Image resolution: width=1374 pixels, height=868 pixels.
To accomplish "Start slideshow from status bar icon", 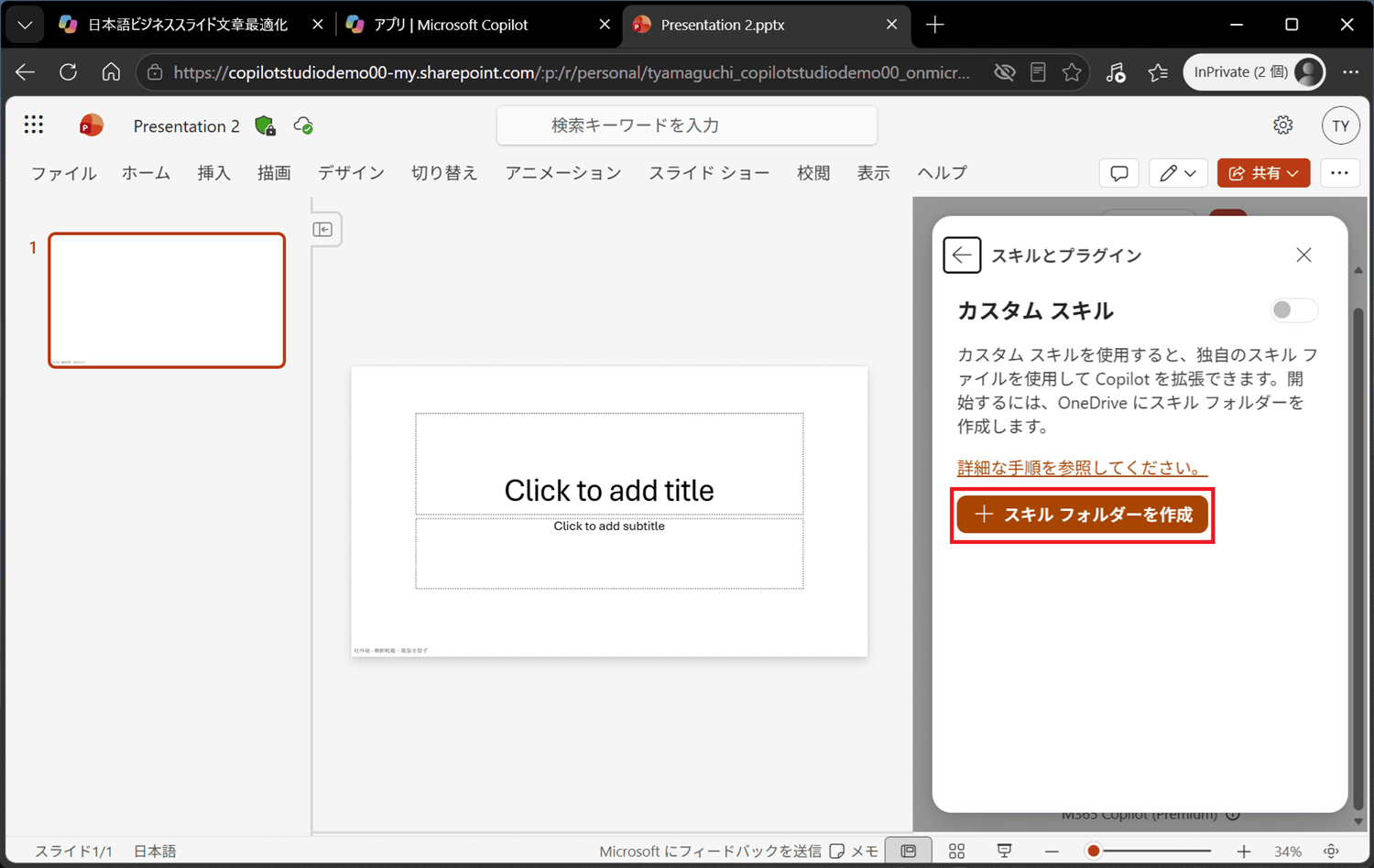I will pyautogui.click(x=1004, y=851).
